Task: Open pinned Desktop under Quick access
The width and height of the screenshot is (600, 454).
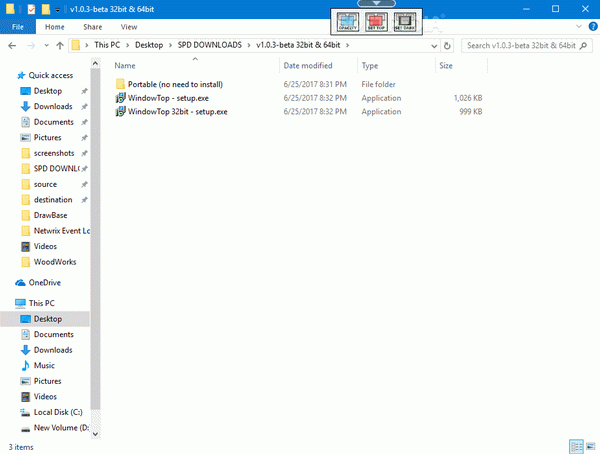Action: click(x=48, y=91)
